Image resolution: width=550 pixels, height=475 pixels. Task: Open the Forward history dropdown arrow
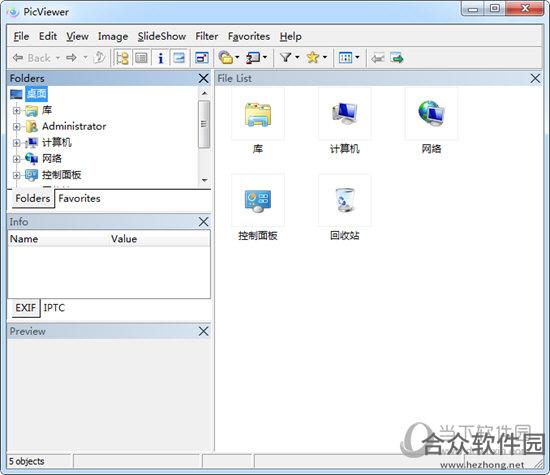point(85,58)
